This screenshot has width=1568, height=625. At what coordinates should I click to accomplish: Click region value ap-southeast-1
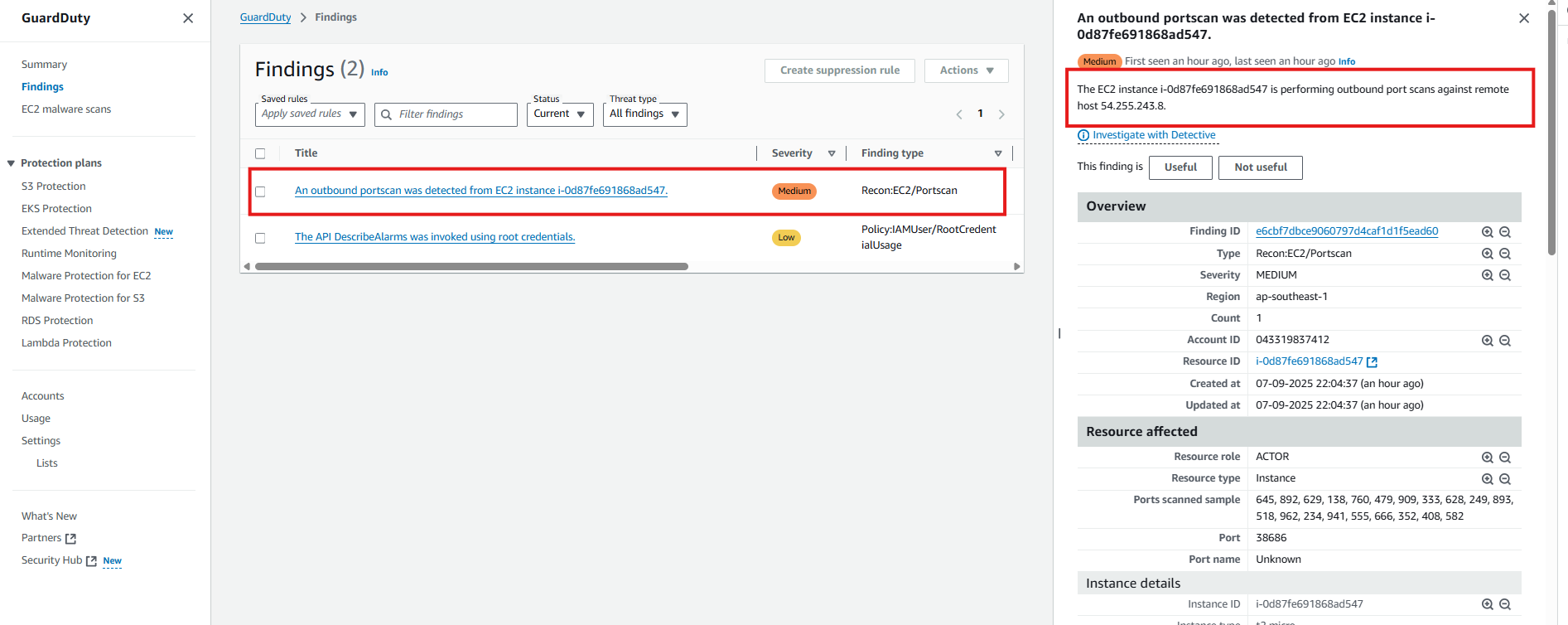pos(1291,297)
